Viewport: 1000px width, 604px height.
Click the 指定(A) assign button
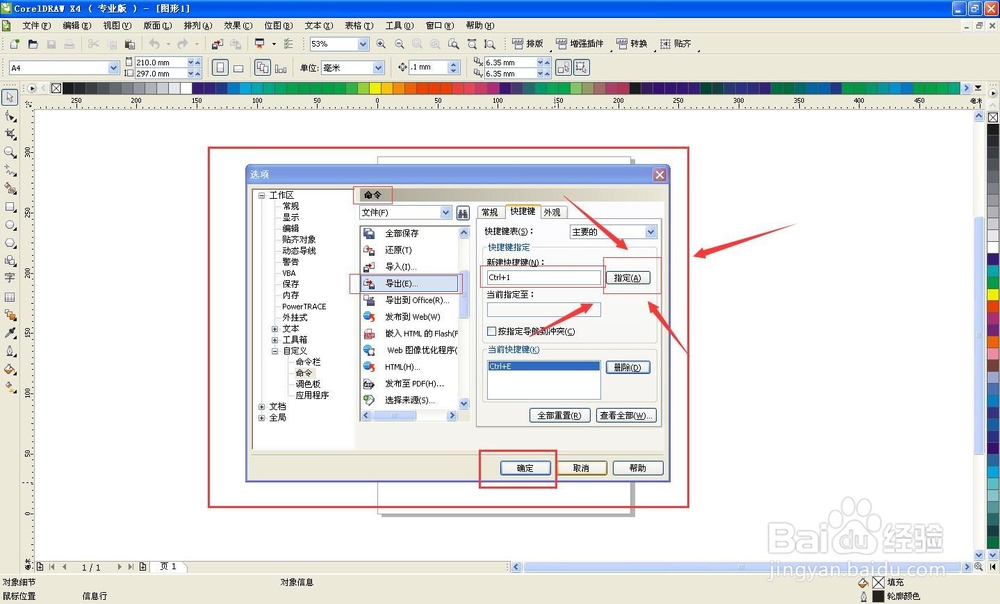628,277
